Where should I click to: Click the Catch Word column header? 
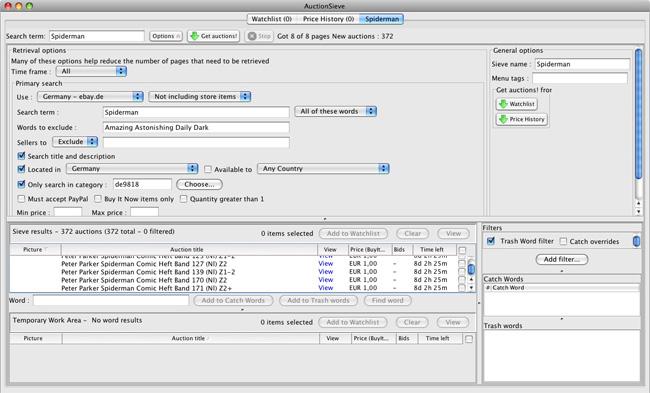pyautogui.click(x=565, y=288)
